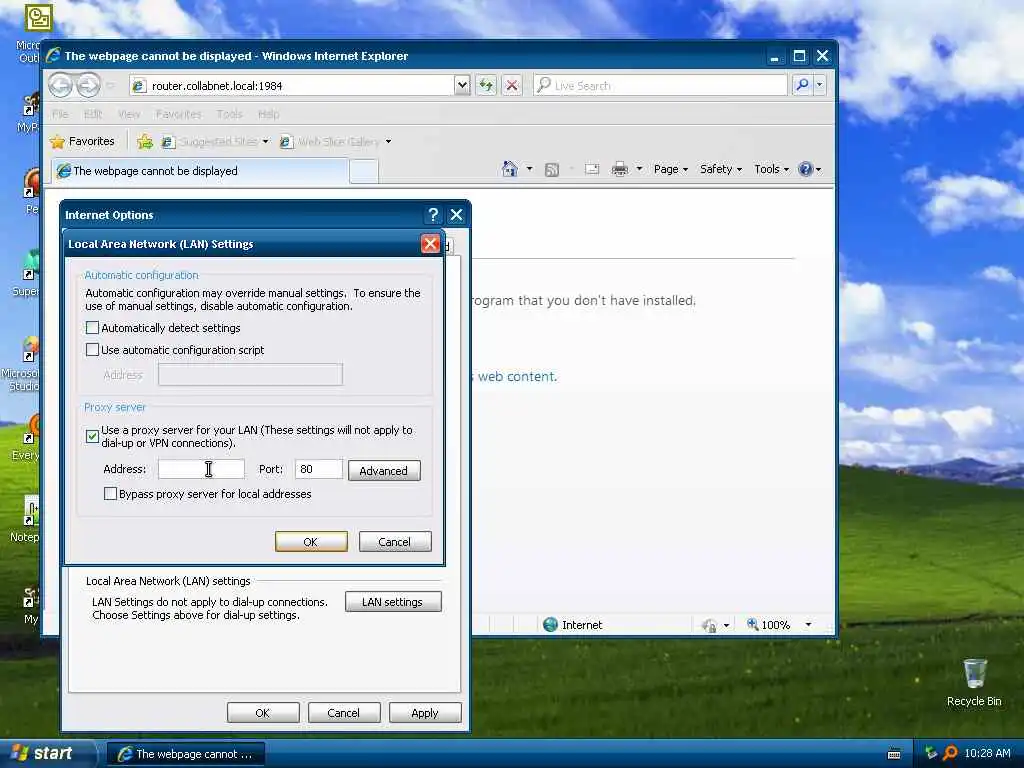Screen dimensions: 1024x768
Task: Click the proxy Port field showing 80
Action: click(319, 469)
